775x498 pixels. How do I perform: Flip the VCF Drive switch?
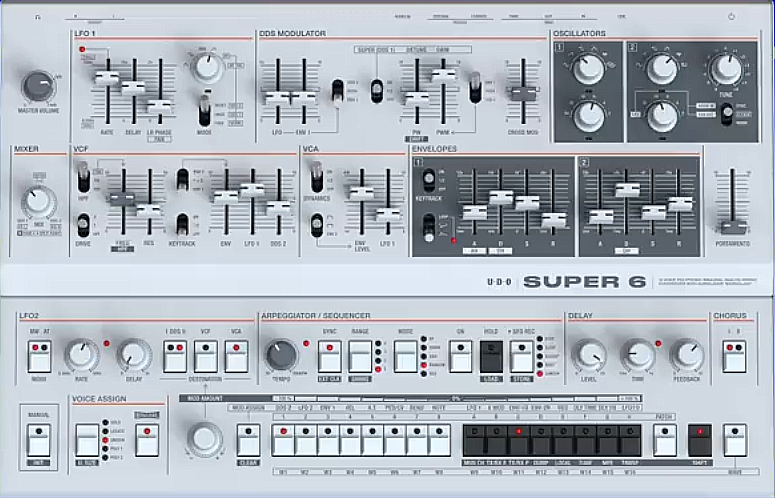[84, 225]
